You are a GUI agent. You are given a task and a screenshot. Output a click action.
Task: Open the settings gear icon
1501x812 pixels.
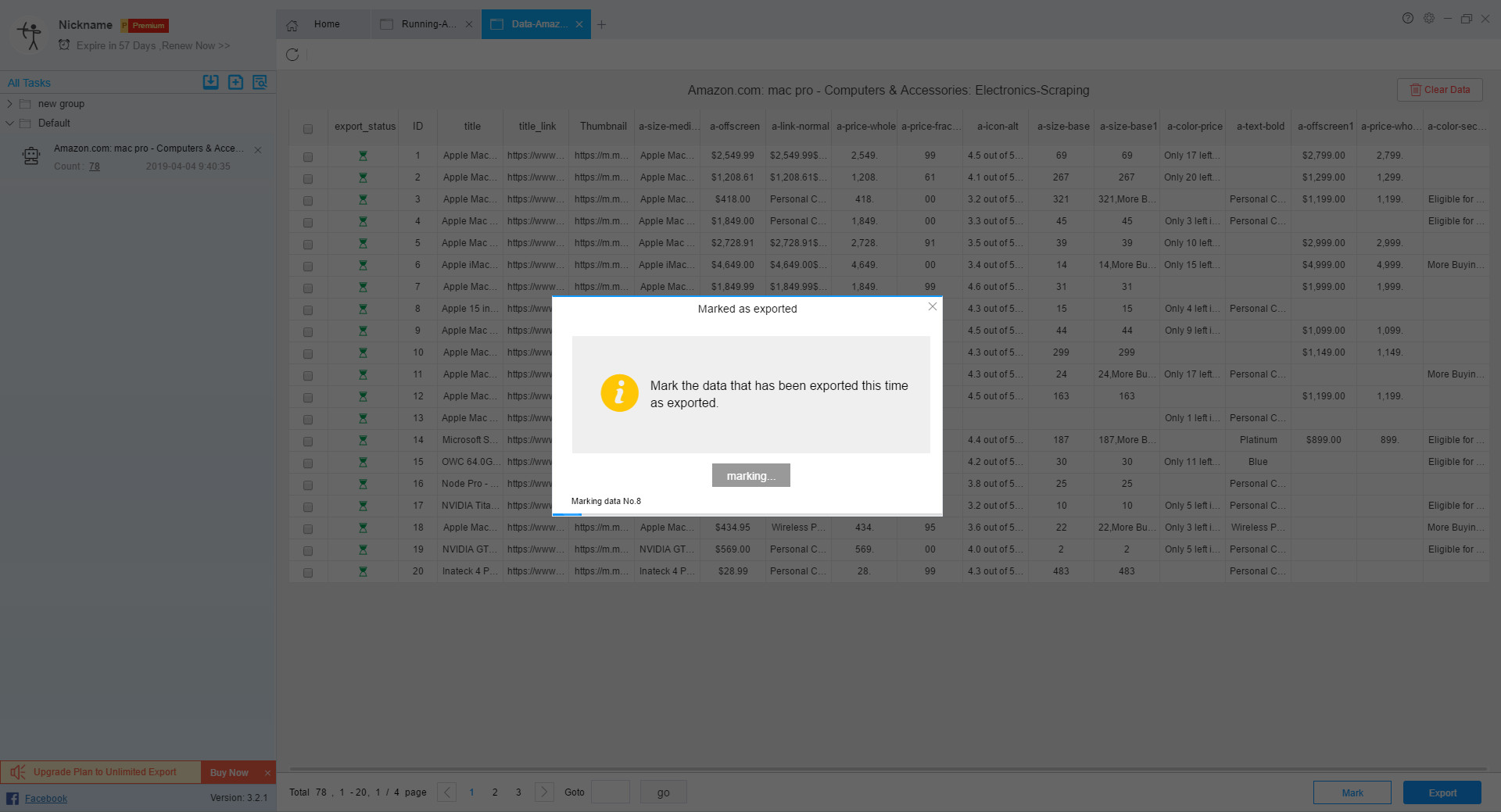tap(1429, 18)
